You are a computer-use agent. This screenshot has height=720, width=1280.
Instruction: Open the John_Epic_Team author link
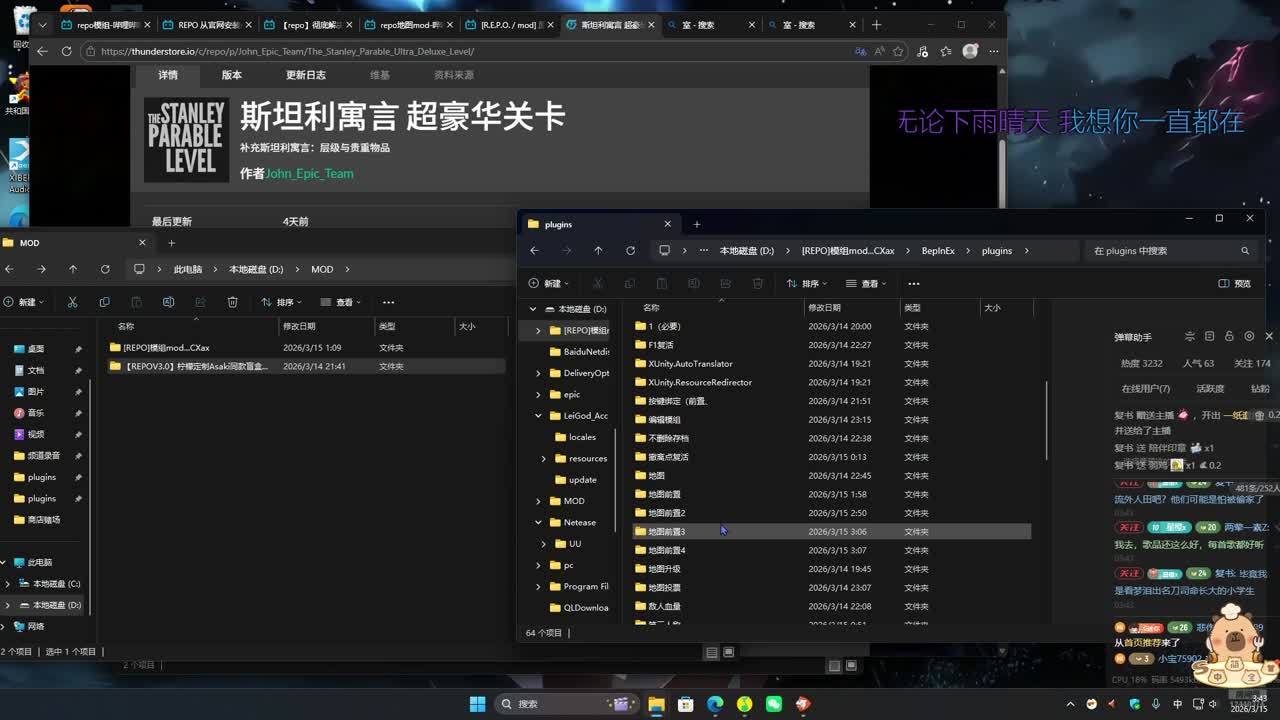tap(309, 173)
